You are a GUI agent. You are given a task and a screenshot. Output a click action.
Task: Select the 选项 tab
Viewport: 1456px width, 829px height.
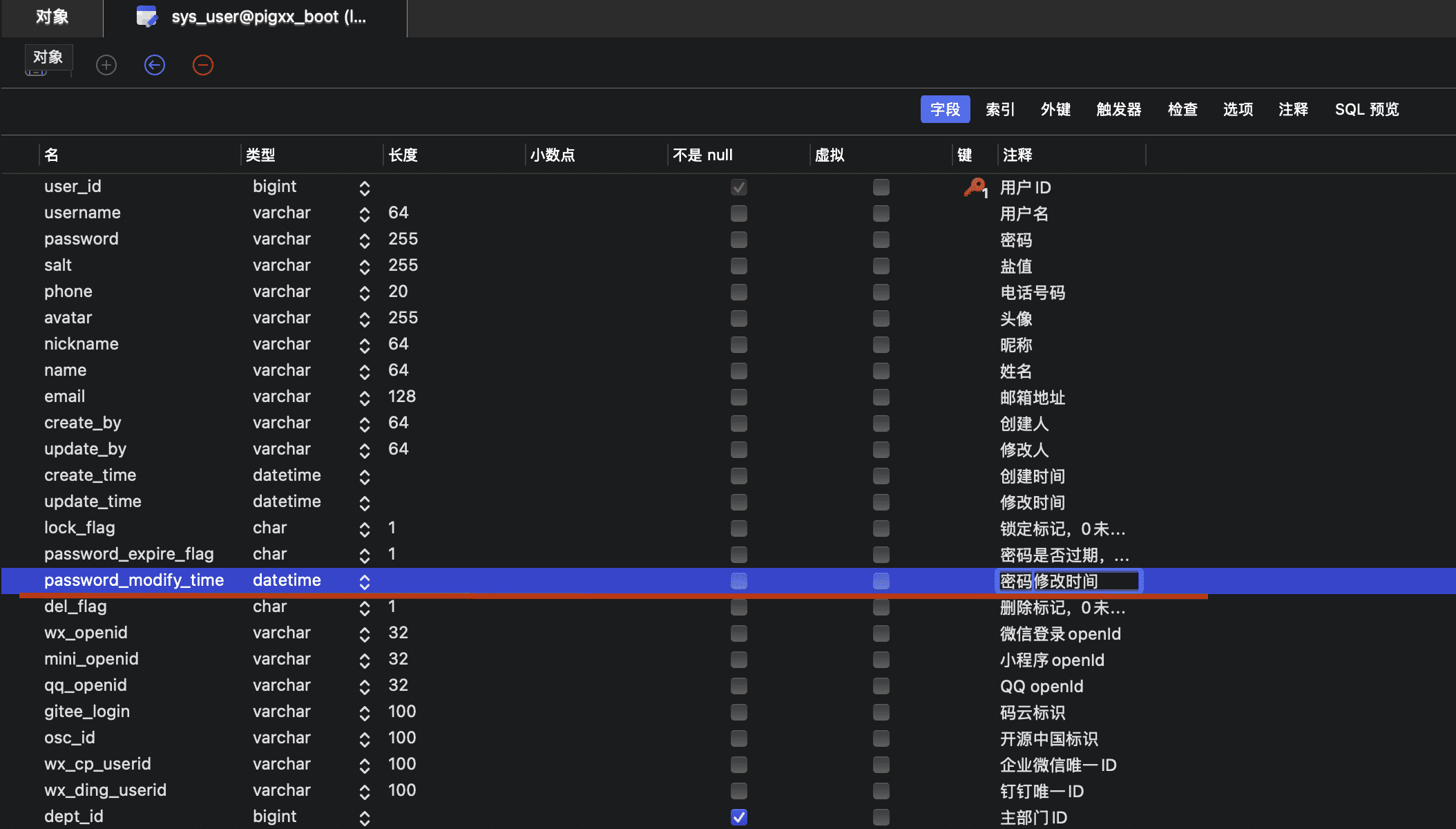click(1237, 109)
